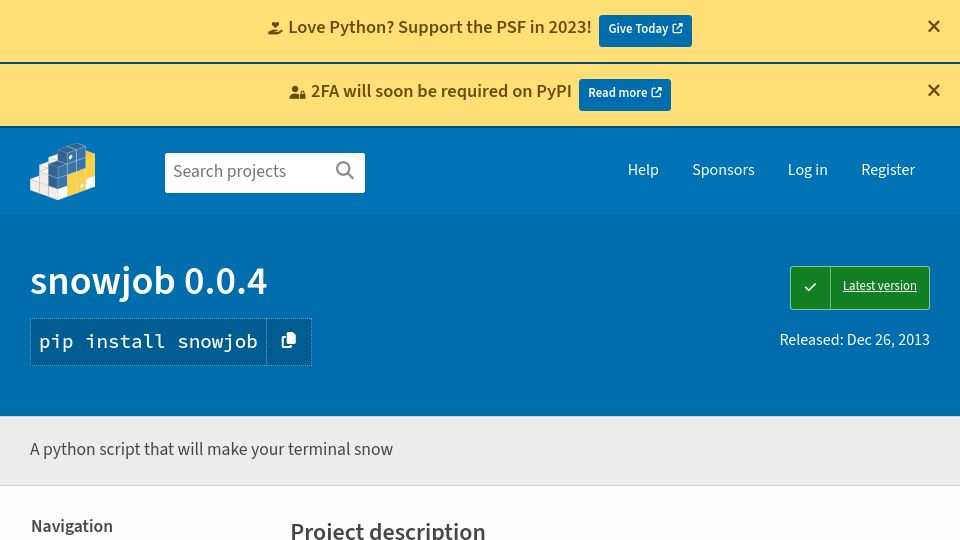The height and width of the screenshot is (540, 960).
Task: Dismiss the 2FA required banner
Action: point(934,91)
